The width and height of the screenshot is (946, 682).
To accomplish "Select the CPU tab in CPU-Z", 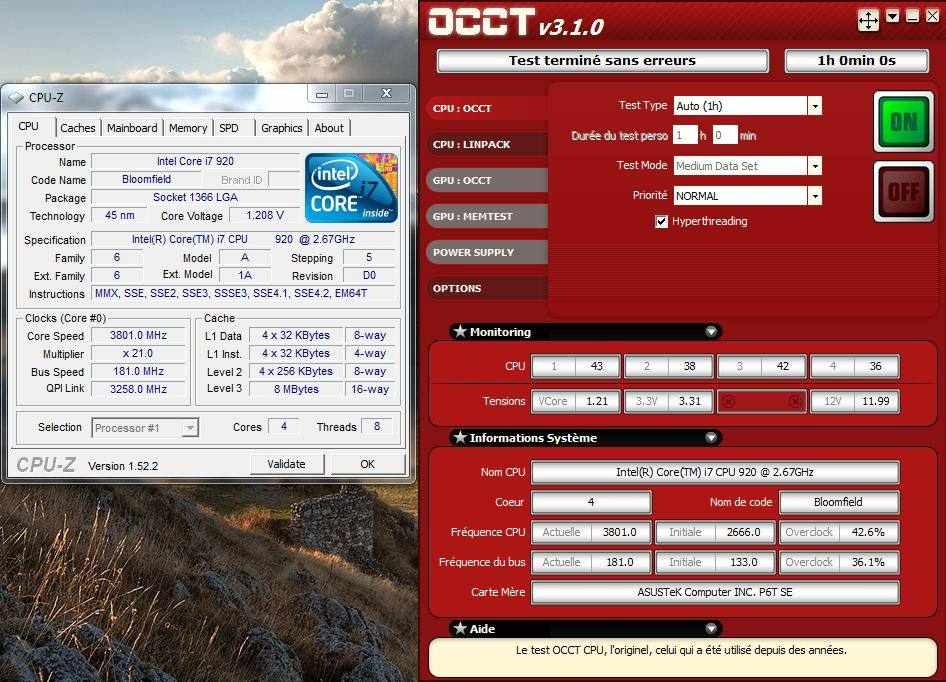I will [x=29, y=126].
